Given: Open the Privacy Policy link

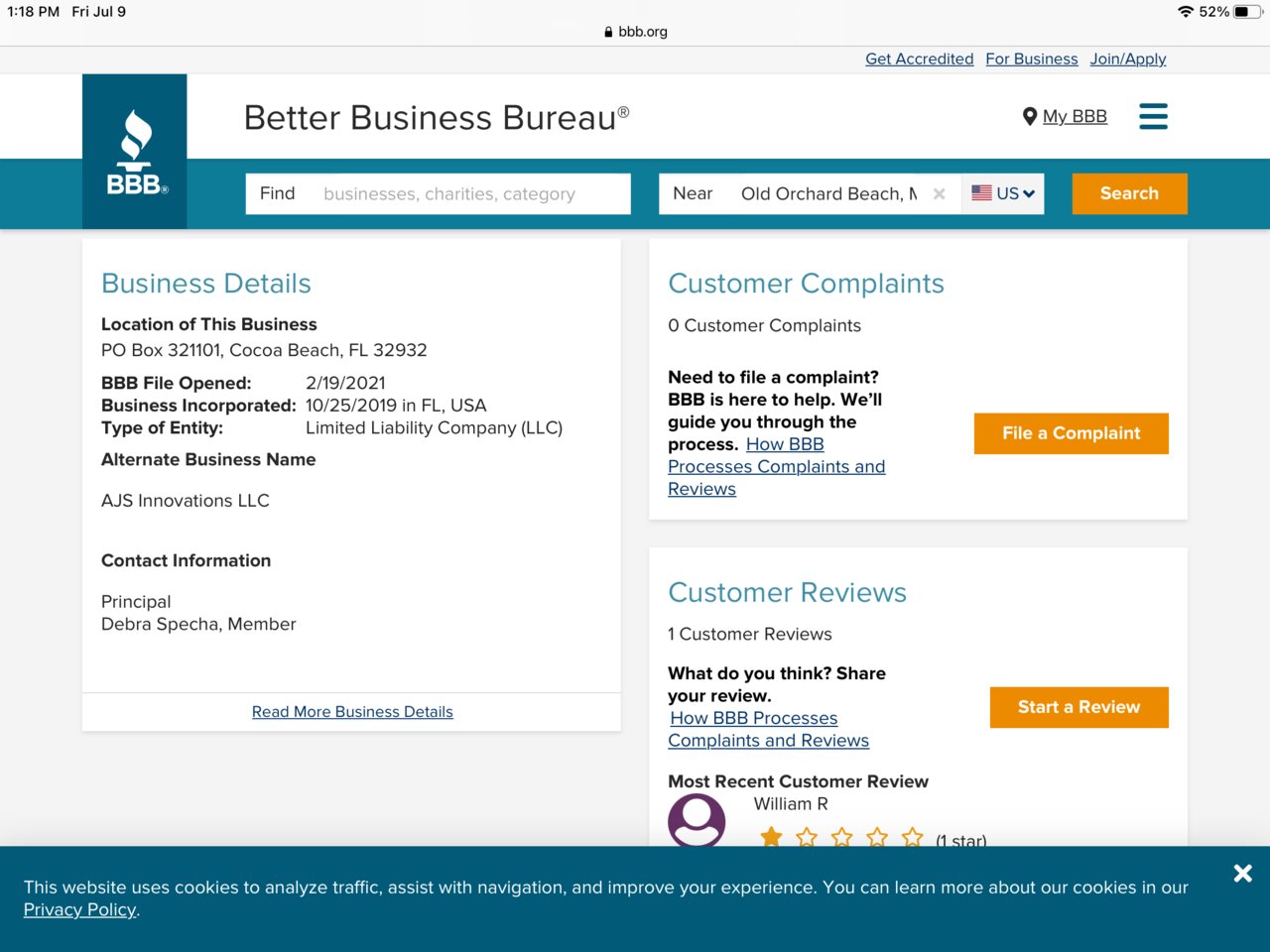Looking at the screenshot, I should click(x=79, y=909).
